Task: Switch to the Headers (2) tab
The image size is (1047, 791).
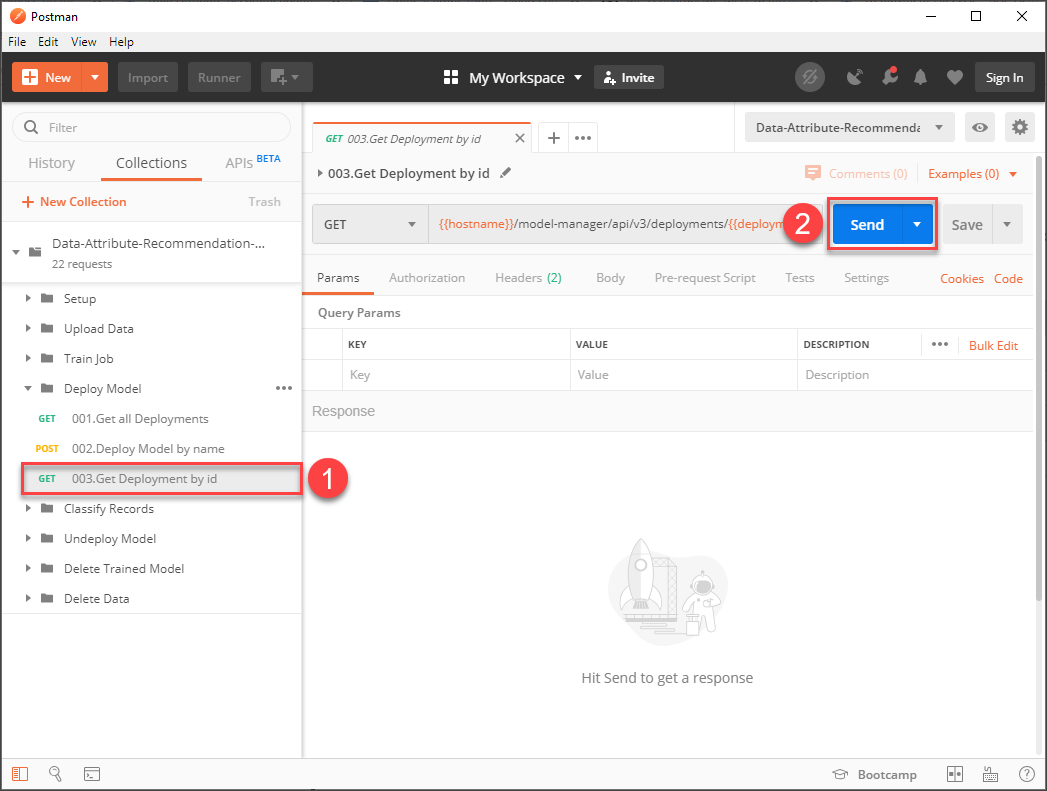Action: pyautogui.click(x=528, y=278)
